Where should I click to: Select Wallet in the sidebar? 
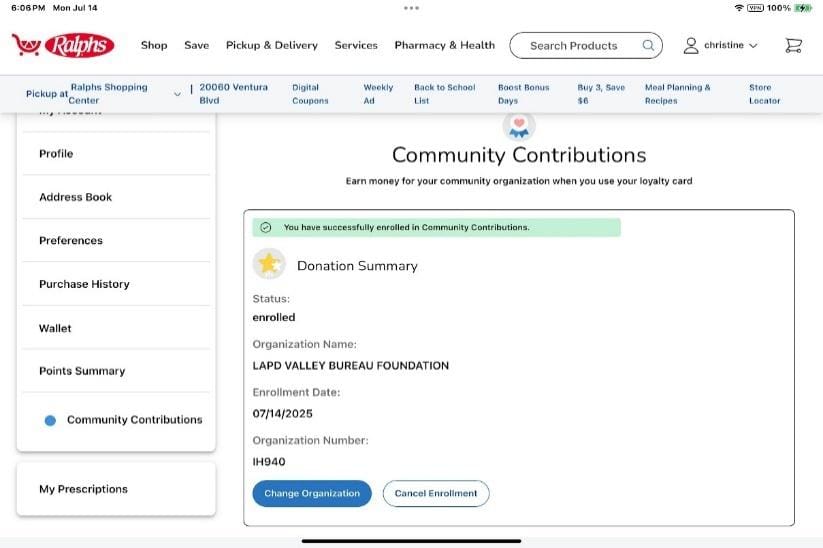point(116,328)
